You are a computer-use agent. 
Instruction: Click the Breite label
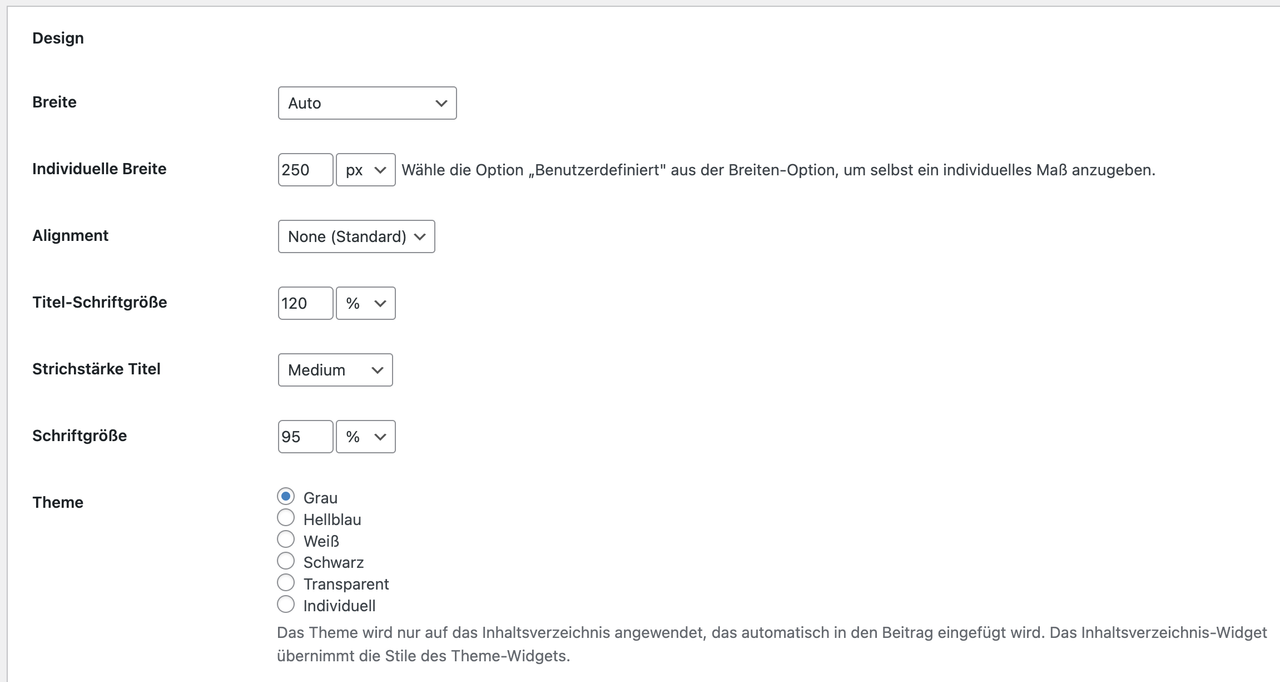(x=54, y=102)
